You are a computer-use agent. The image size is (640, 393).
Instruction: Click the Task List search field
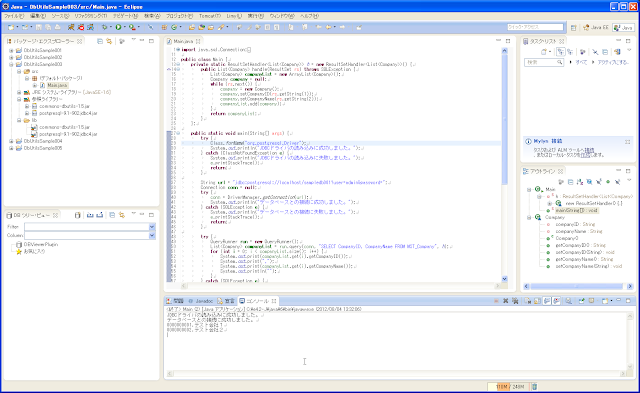544,62
